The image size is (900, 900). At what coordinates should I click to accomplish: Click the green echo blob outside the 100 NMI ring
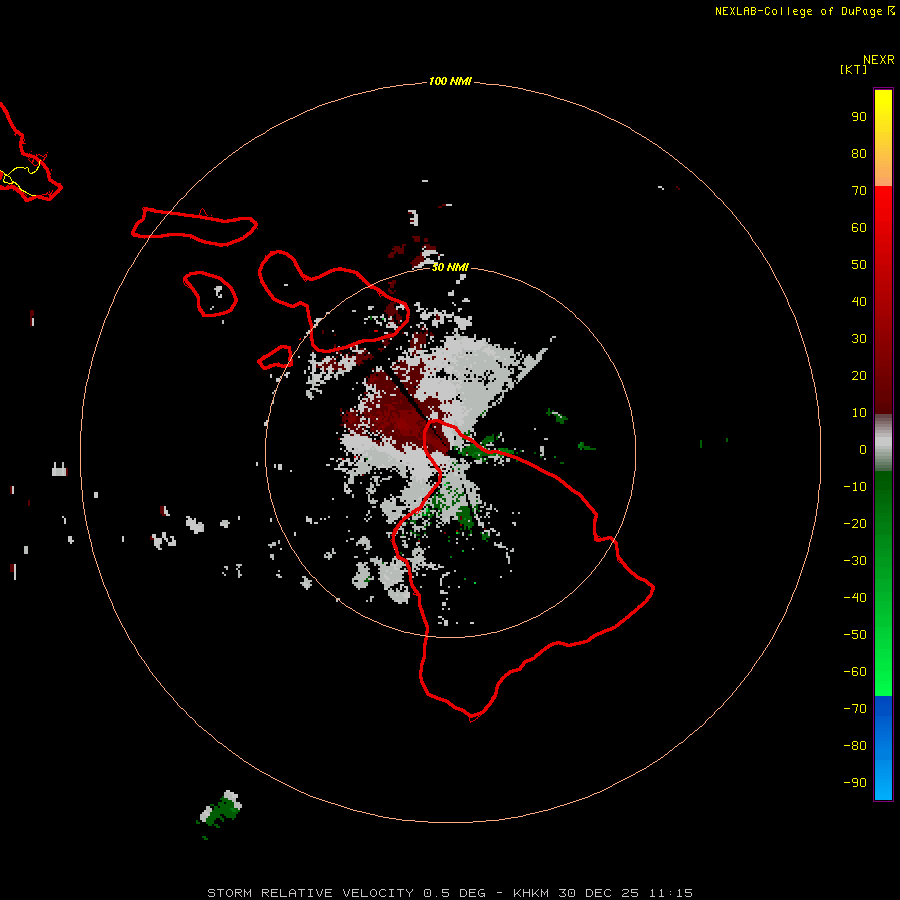coord(220,811)
